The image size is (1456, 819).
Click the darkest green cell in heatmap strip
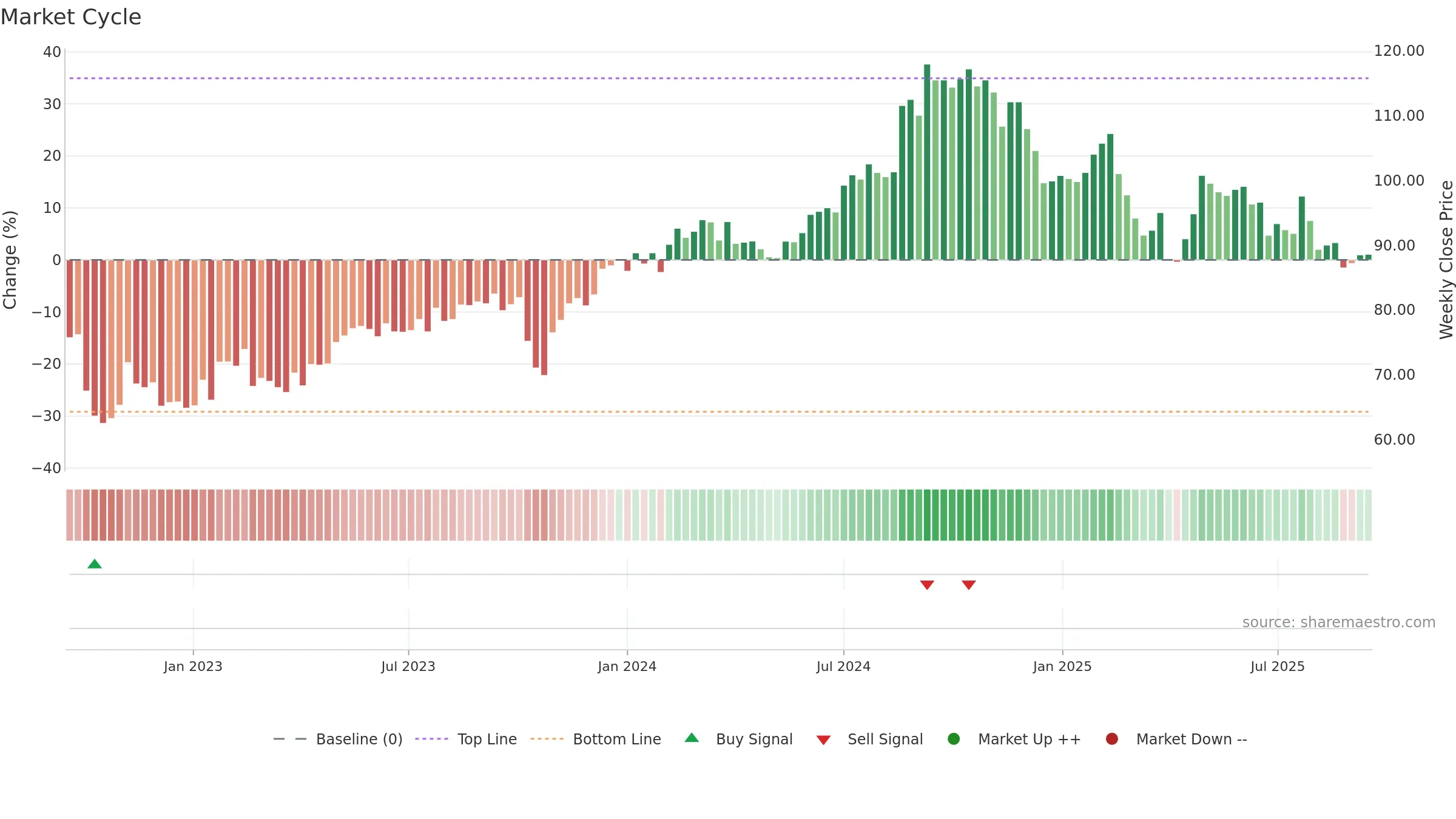[x=927, y=515]
